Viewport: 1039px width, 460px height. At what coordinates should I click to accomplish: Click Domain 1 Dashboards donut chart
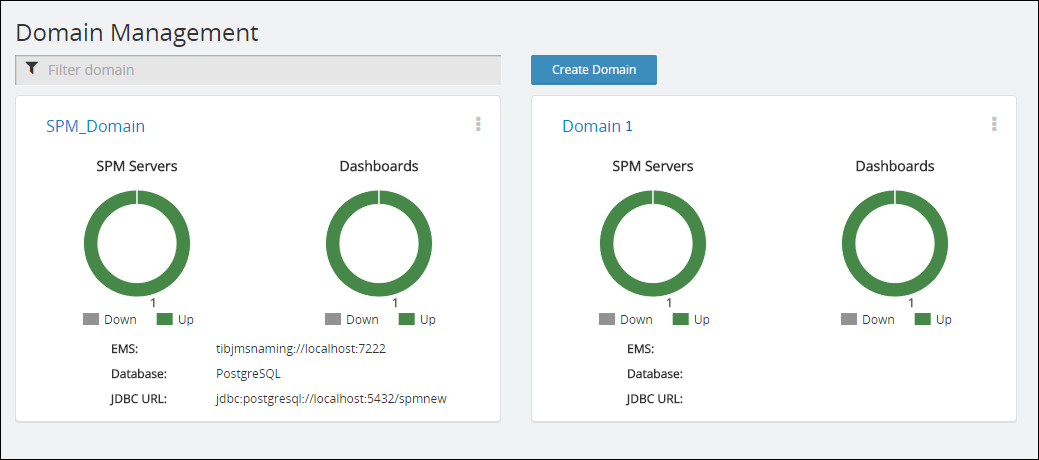point(895,243)
